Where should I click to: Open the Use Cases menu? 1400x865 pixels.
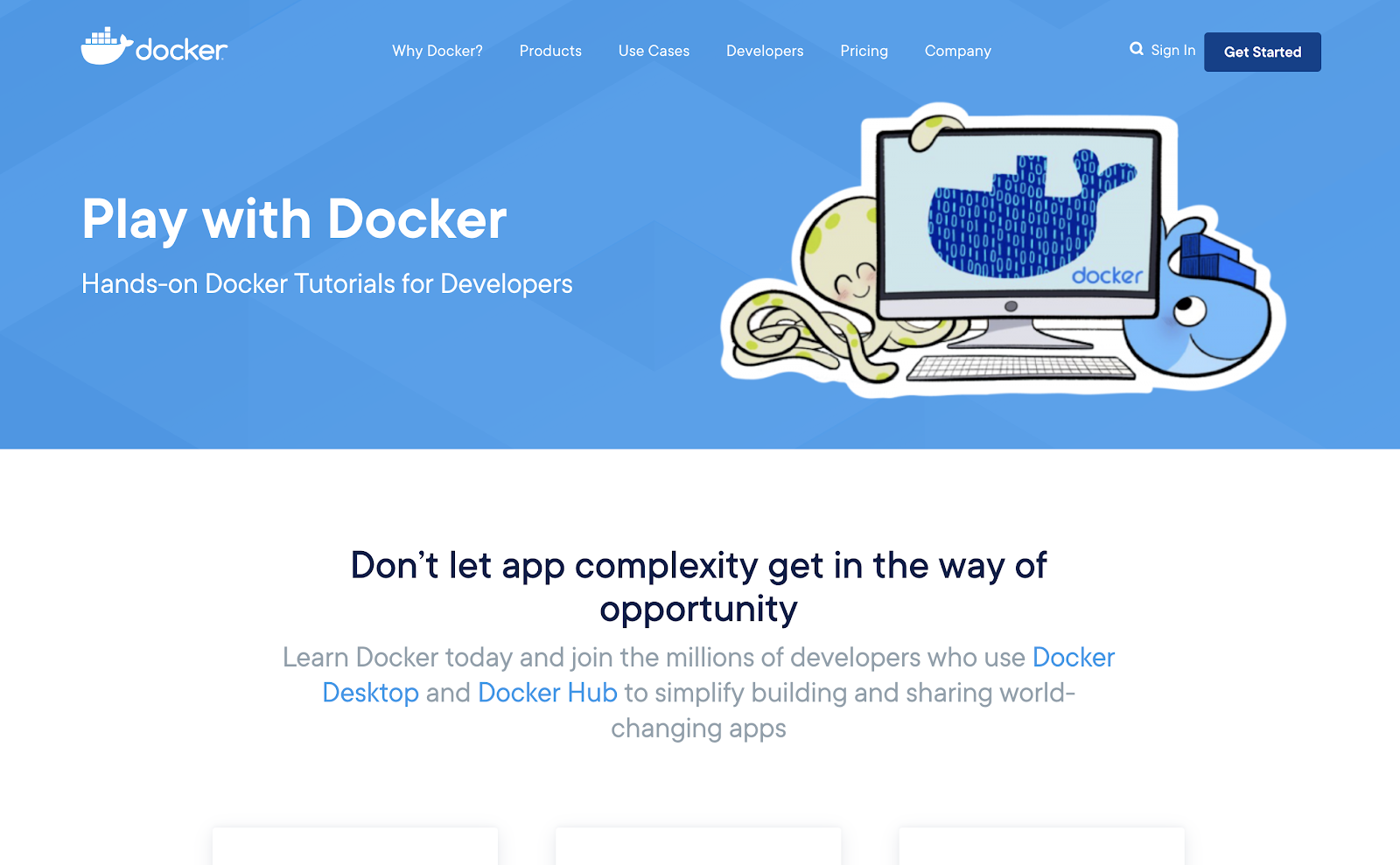point(654,51)
